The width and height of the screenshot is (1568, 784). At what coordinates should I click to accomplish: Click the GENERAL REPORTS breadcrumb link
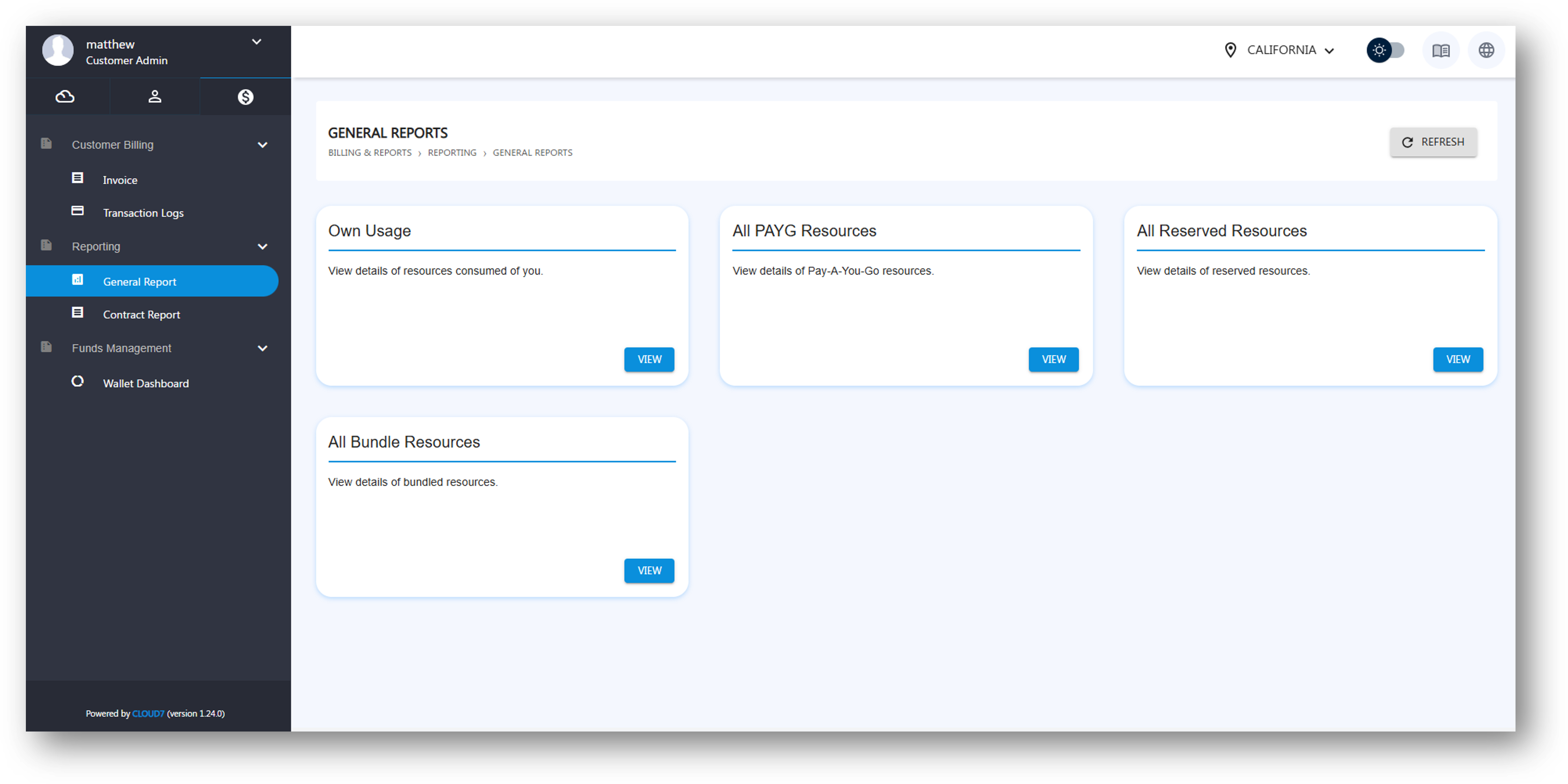pos(533,153)
